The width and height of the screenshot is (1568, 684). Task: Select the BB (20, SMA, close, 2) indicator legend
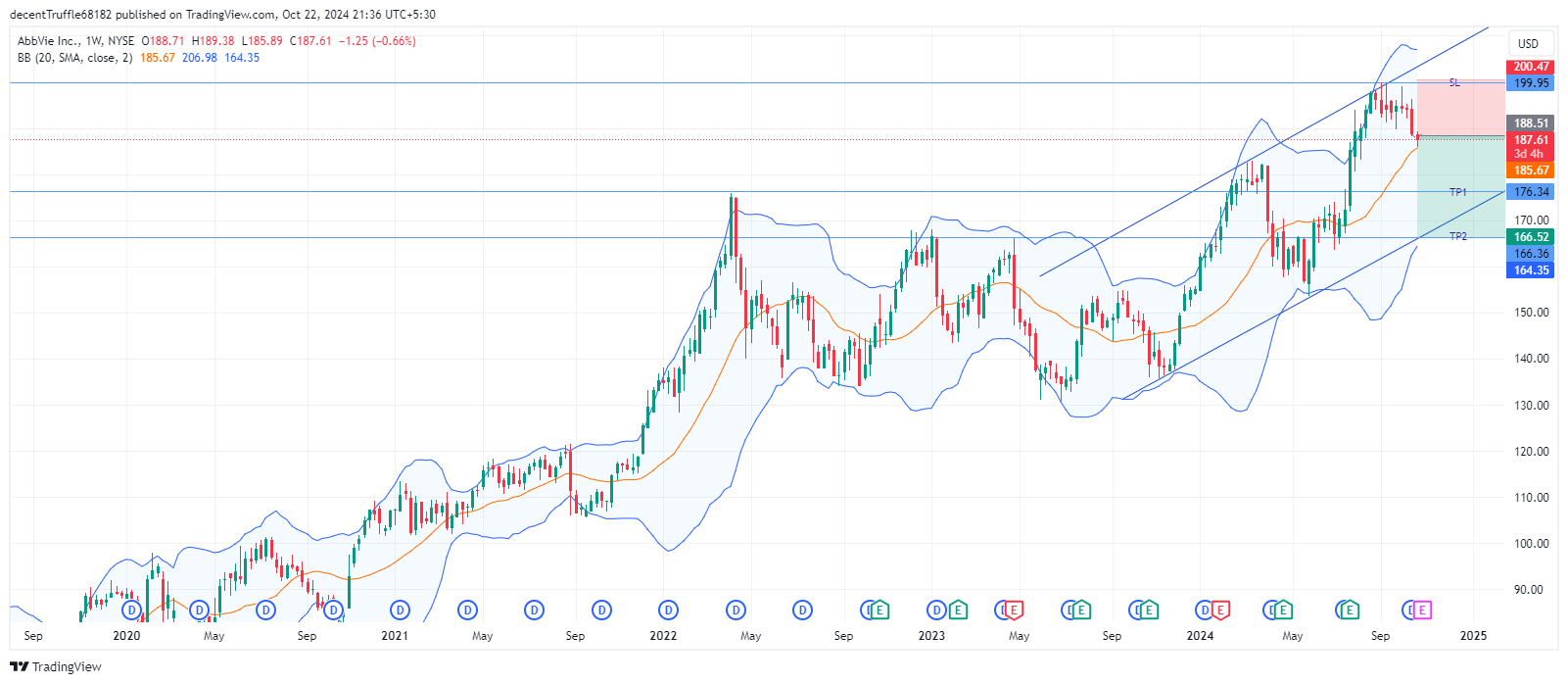pos(75,58)
